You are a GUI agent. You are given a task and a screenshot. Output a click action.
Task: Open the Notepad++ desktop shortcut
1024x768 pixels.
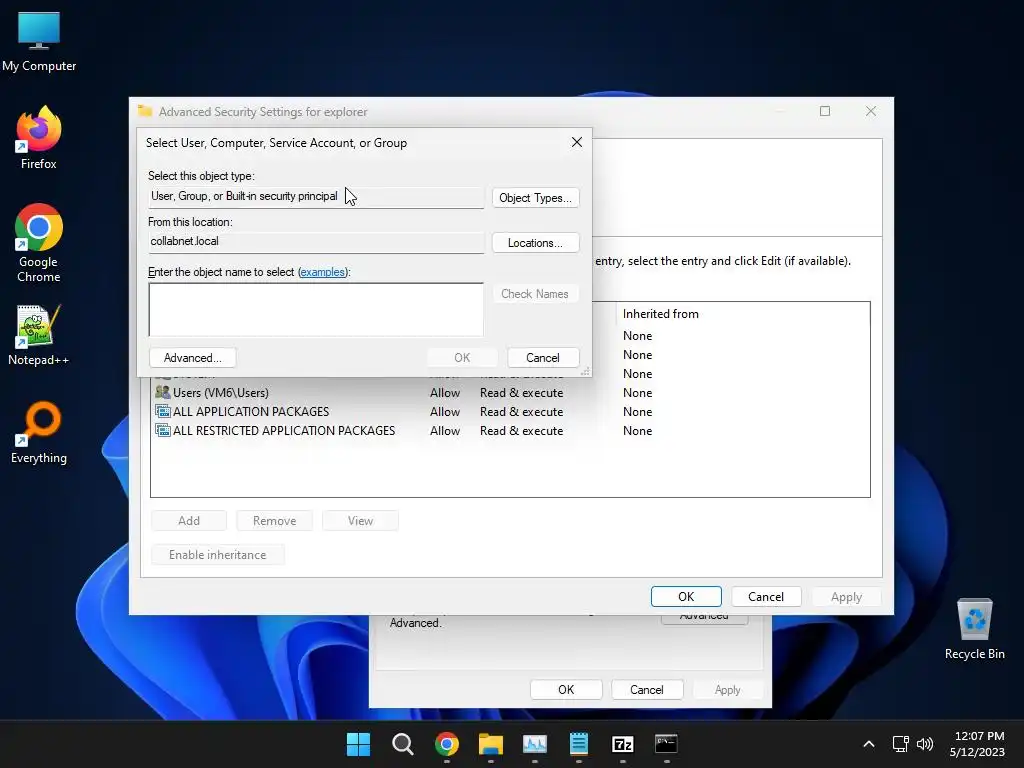click(x=39, y=335)
